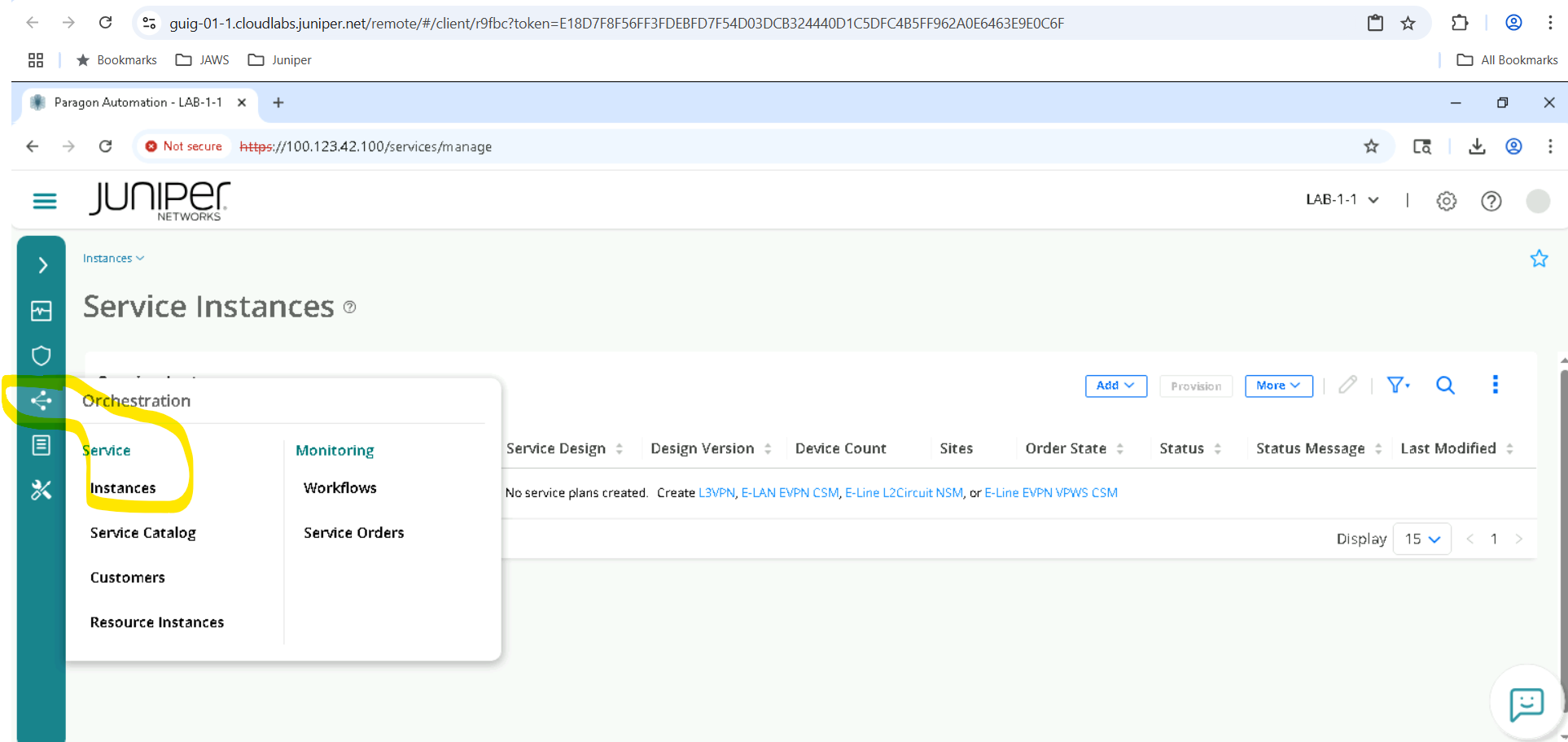Click the search magnifier in table toolbar
The image size is (1568, 742).
[x=1445, y=385]
